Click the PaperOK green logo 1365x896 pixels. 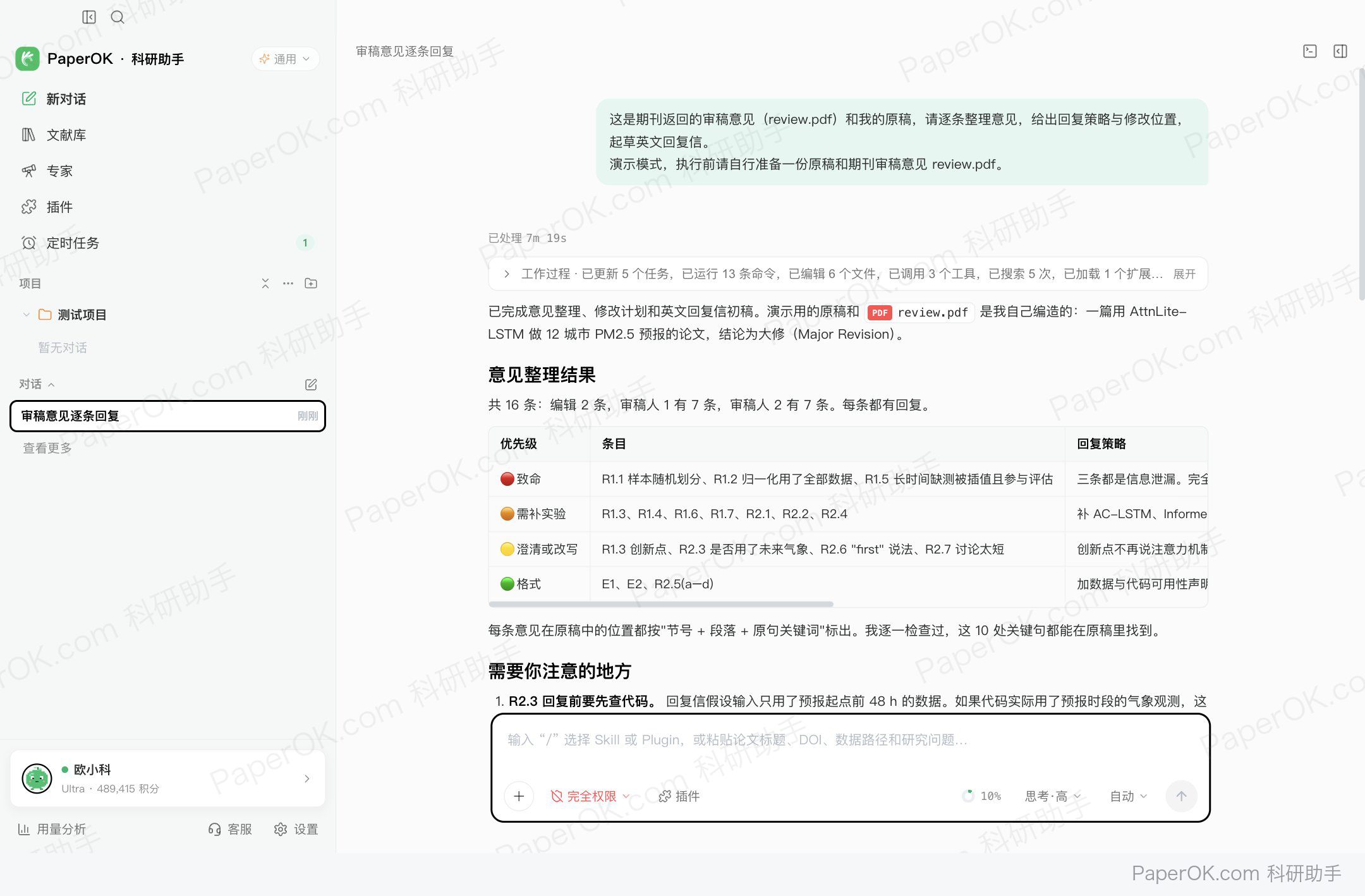coord(28,59)
